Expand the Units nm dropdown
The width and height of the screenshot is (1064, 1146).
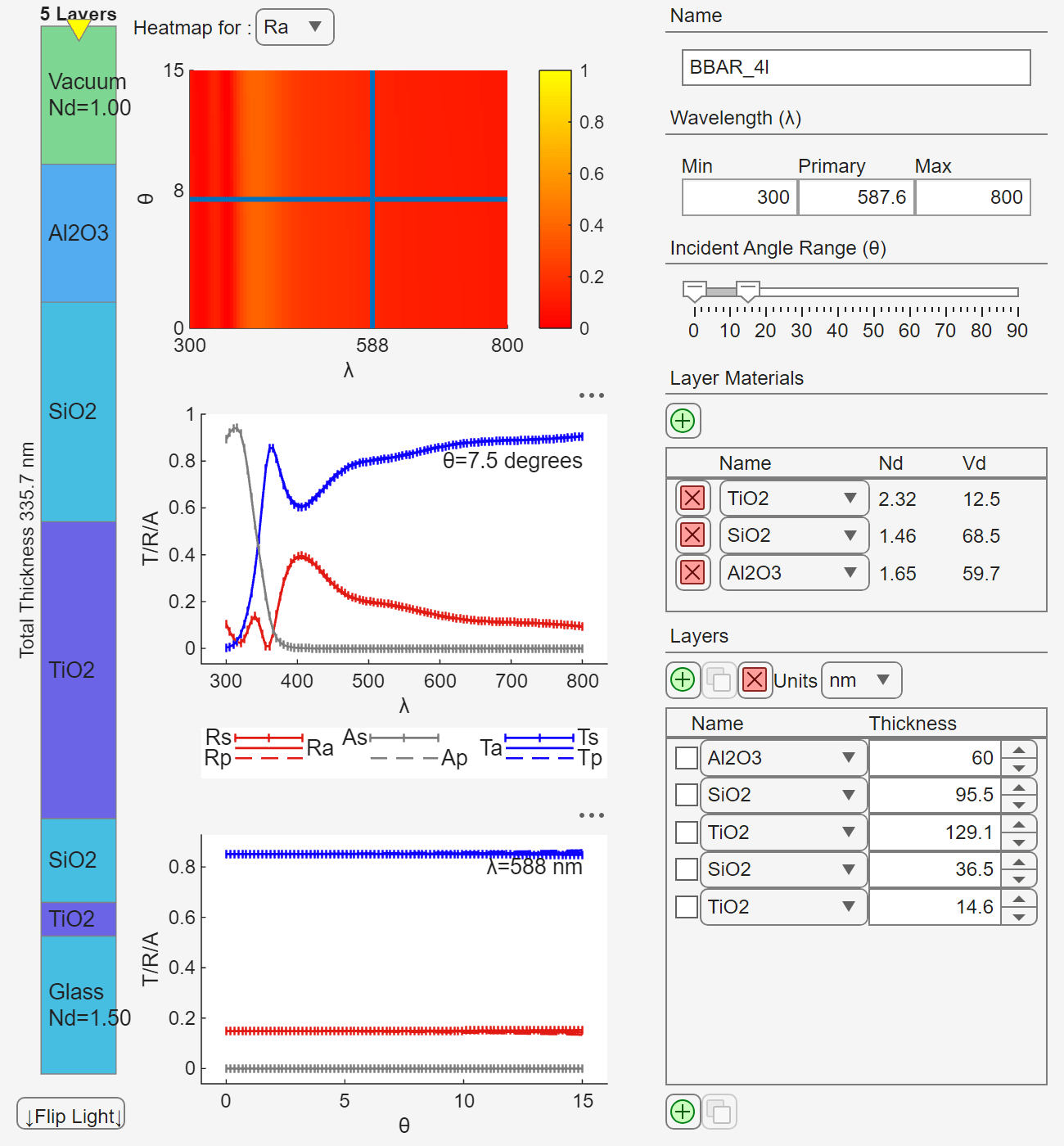(861, 680)
